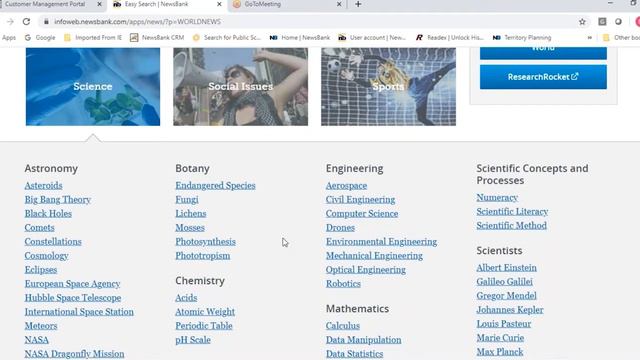Click the forward navigation arrow

coord(10,22)
